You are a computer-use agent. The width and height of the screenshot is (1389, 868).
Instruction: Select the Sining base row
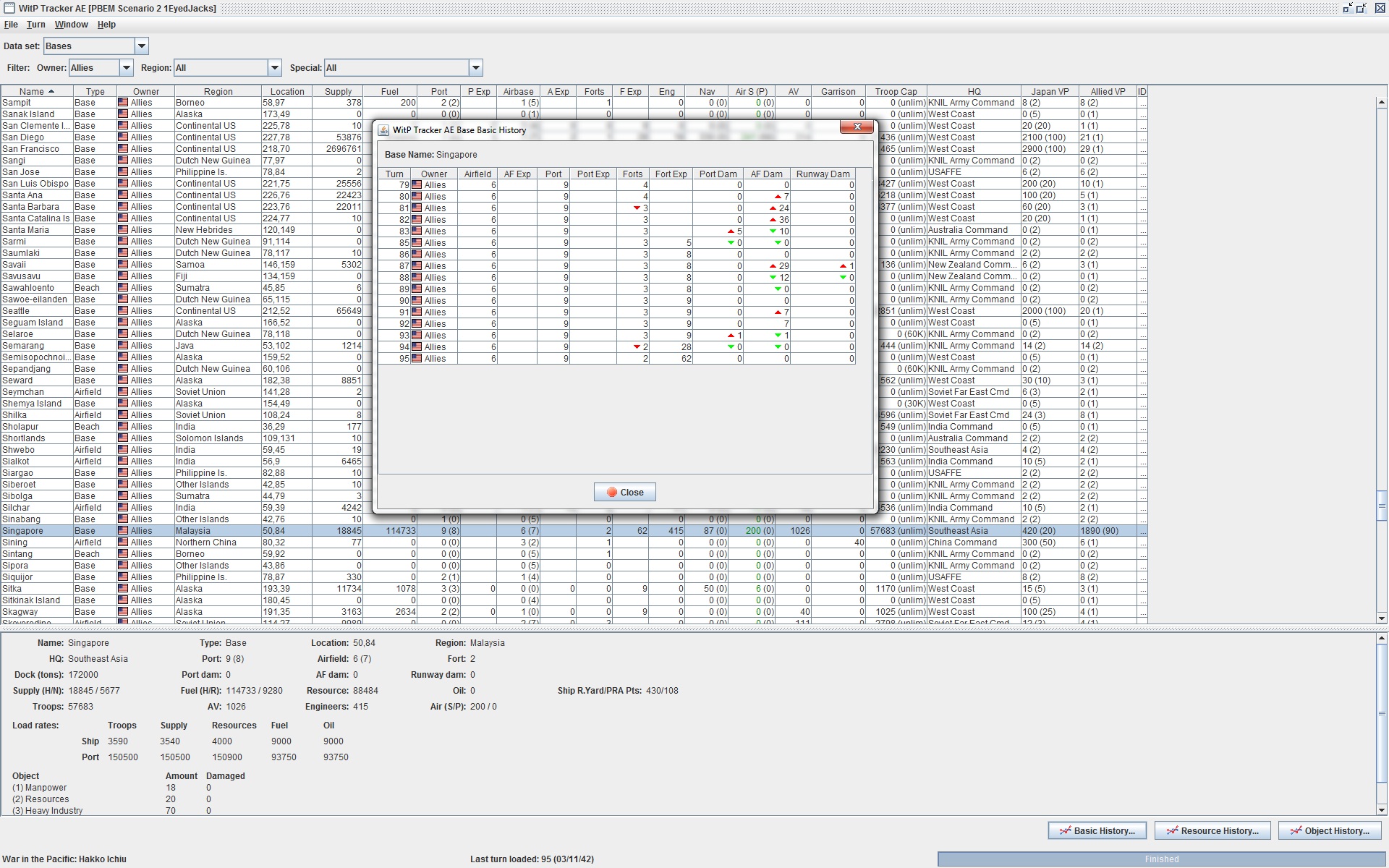coord(574,542)
